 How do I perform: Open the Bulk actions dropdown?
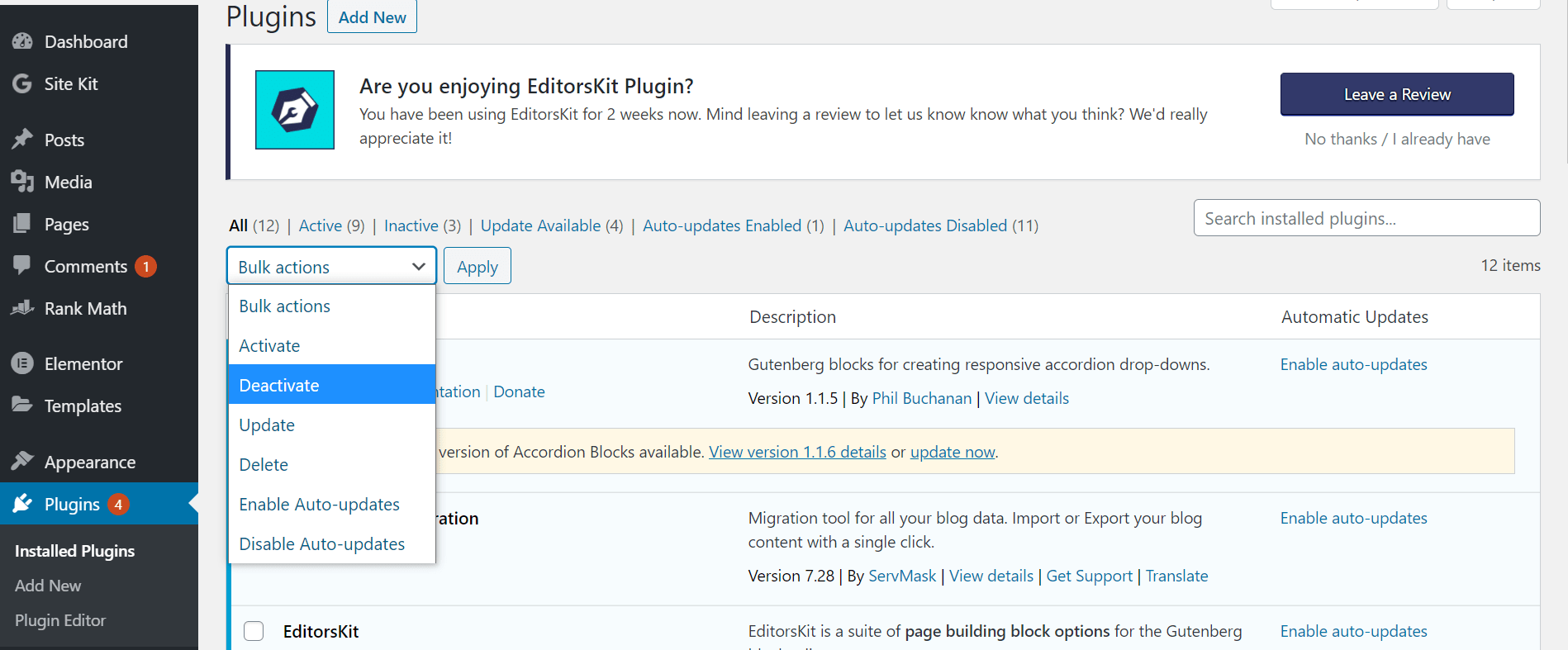[x=331, y=266]
